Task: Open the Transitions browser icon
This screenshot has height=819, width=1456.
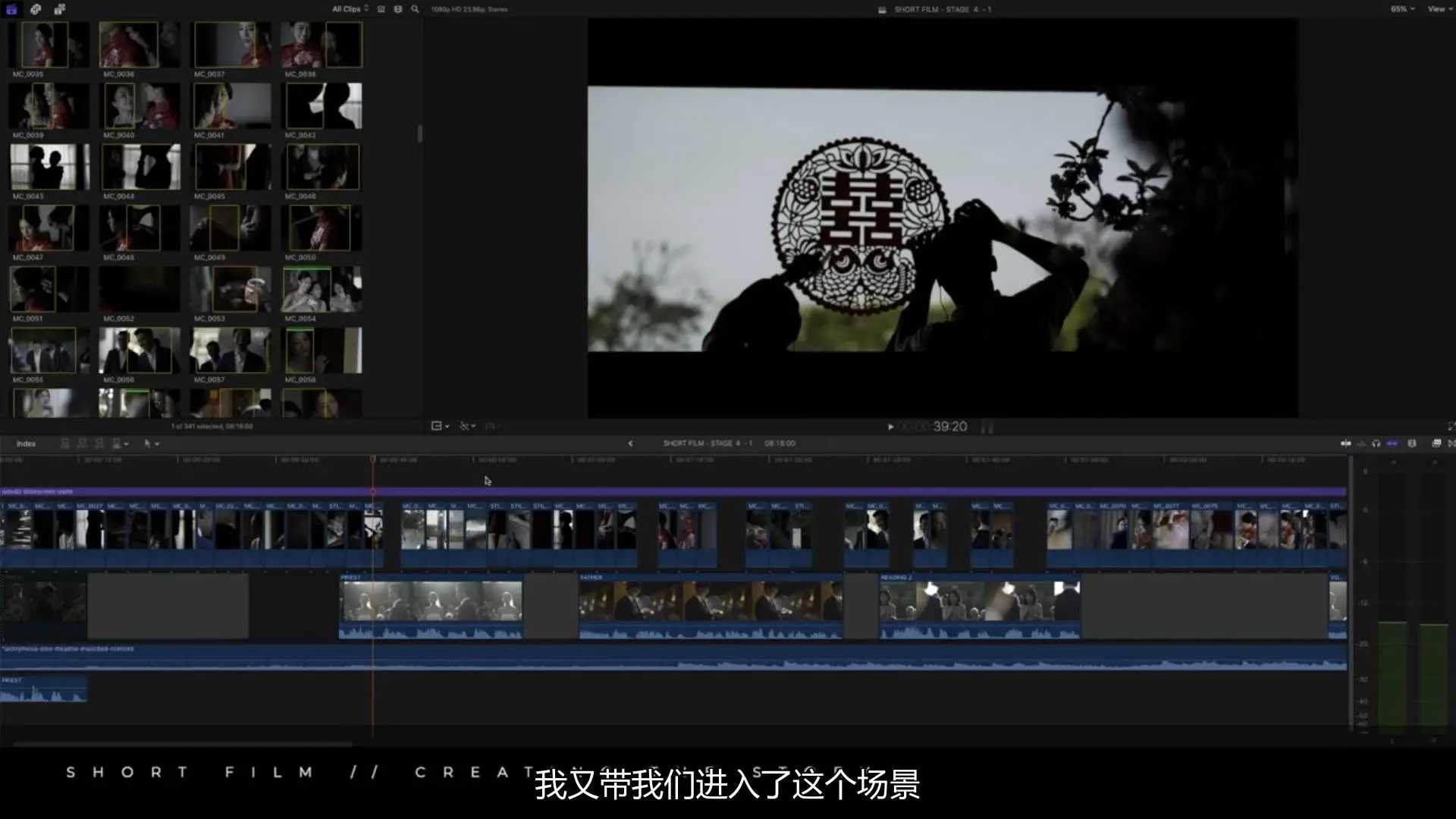Action: (x=1451, y=444)
